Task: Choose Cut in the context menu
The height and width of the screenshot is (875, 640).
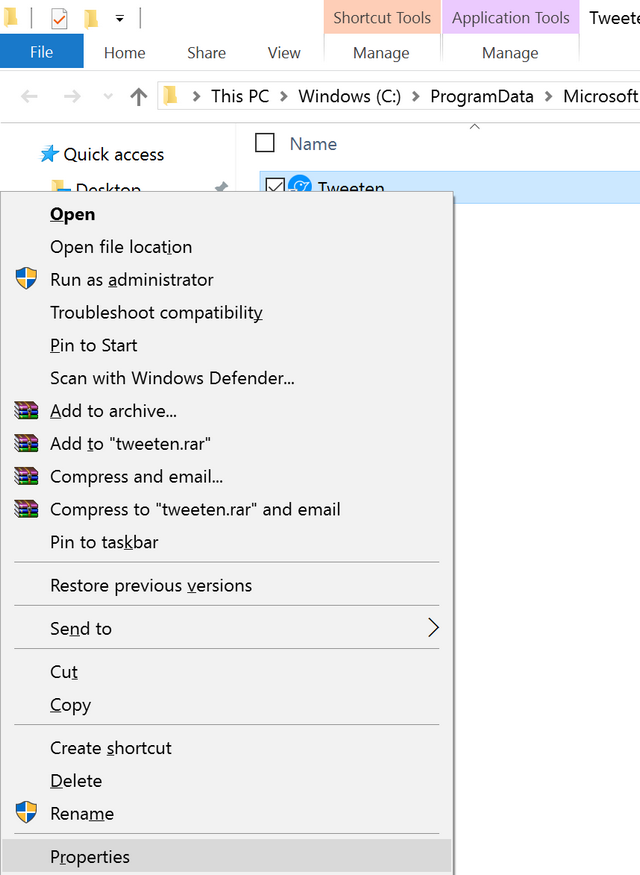Action: [227, 672]
